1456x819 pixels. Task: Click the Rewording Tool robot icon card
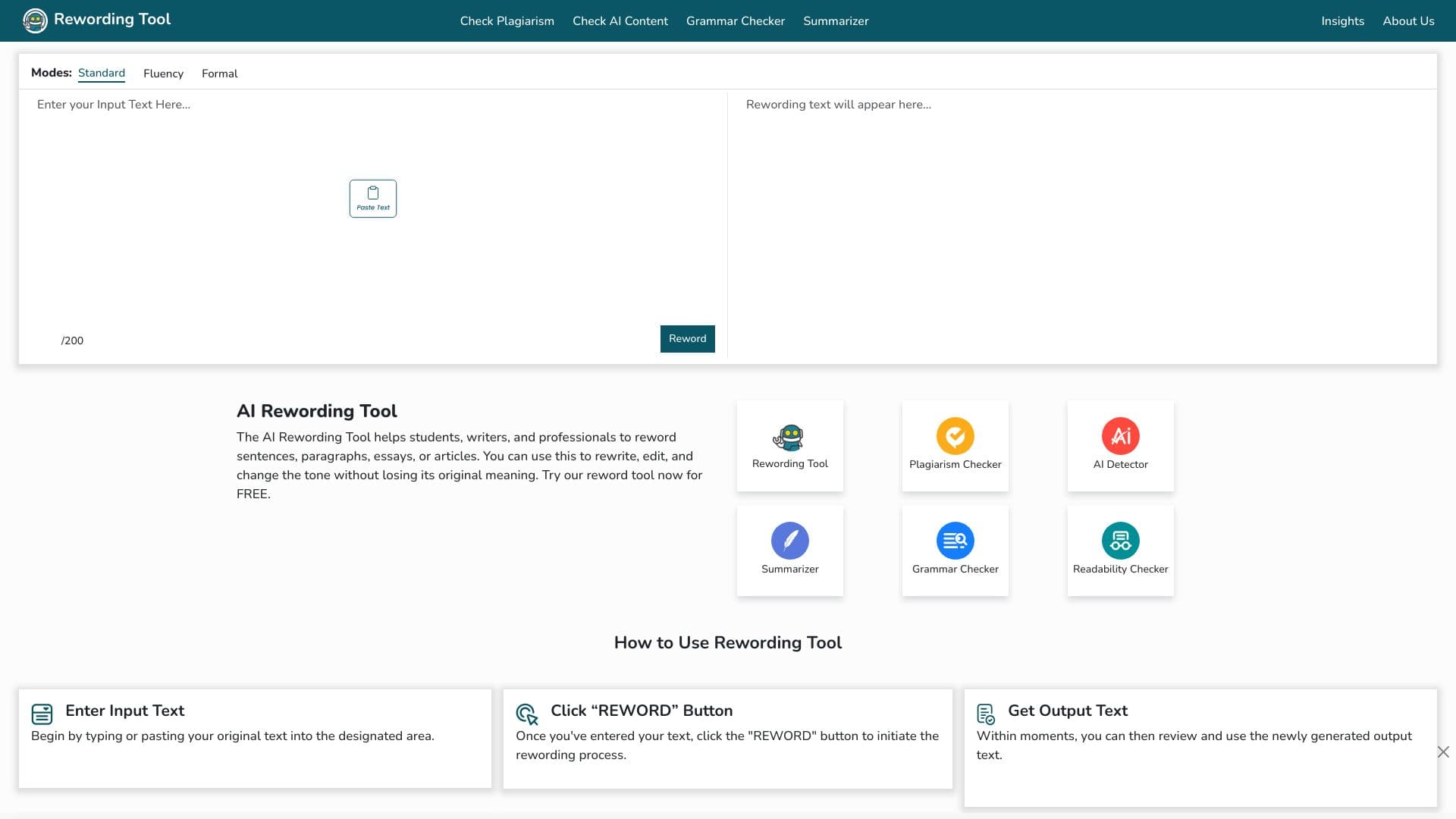click(x=789, y=438)
